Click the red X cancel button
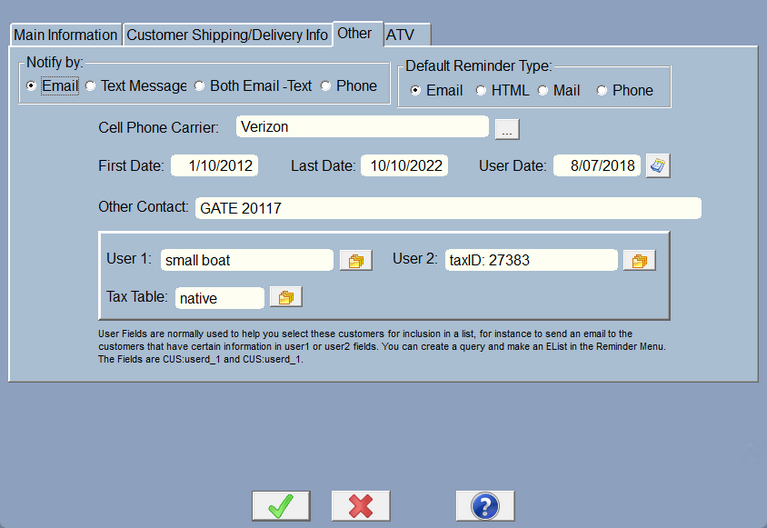Screen dimensions: 767x528 361,506
